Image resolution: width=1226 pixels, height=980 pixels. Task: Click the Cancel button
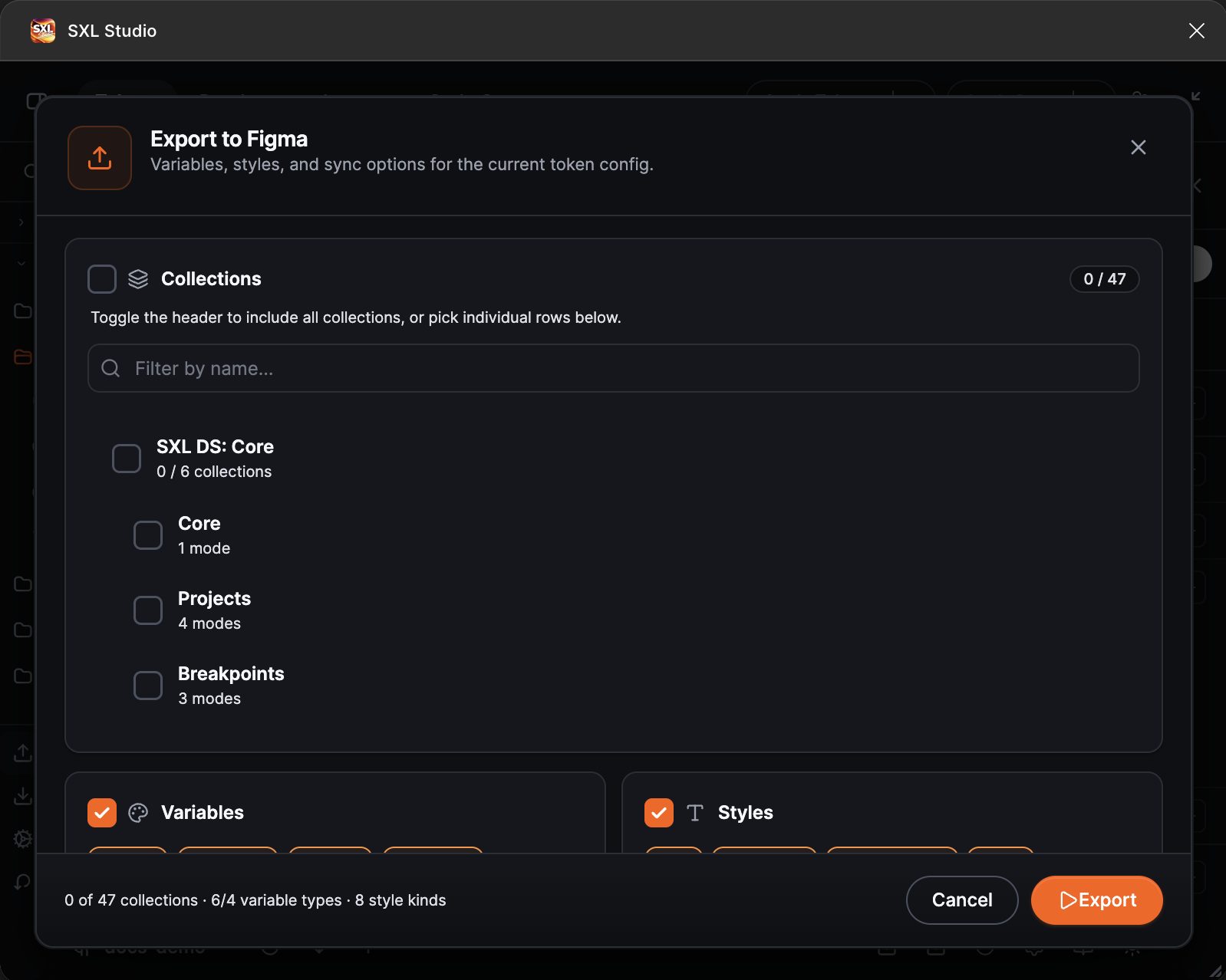click(x=962, y=900)
